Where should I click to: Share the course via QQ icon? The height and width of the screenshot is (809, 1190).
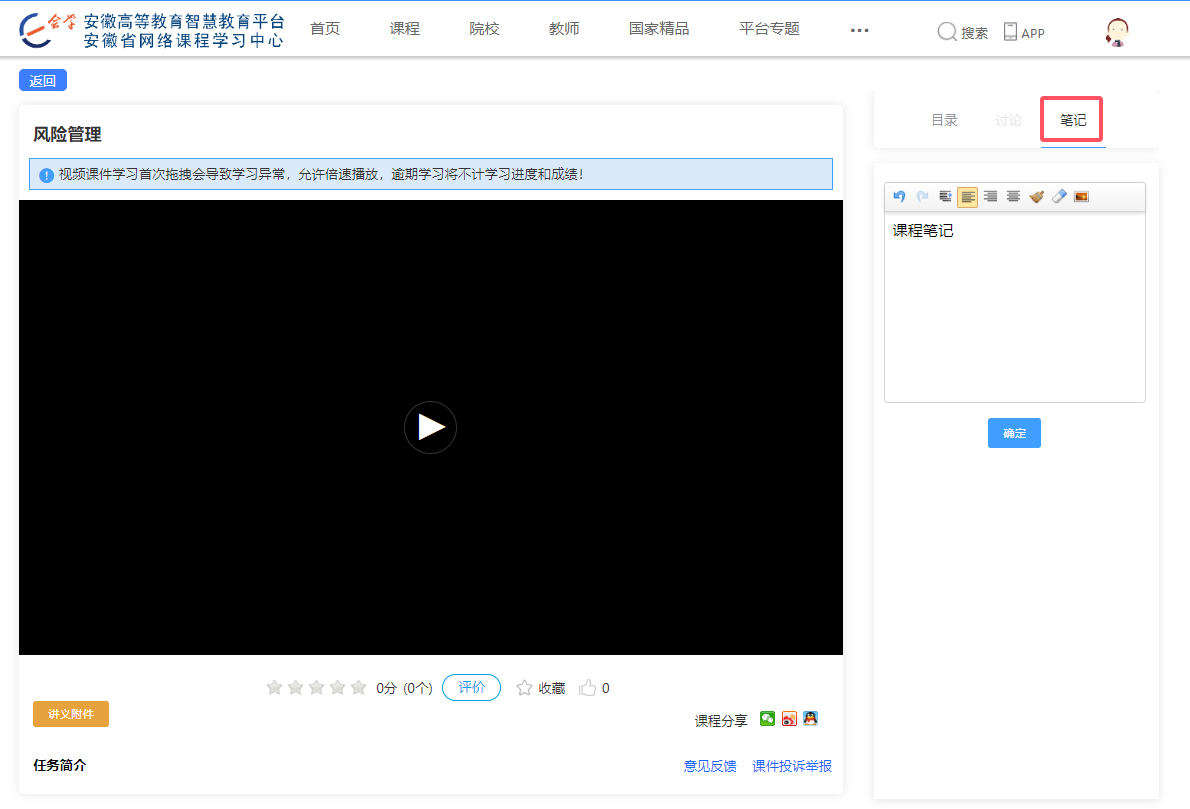811,719
